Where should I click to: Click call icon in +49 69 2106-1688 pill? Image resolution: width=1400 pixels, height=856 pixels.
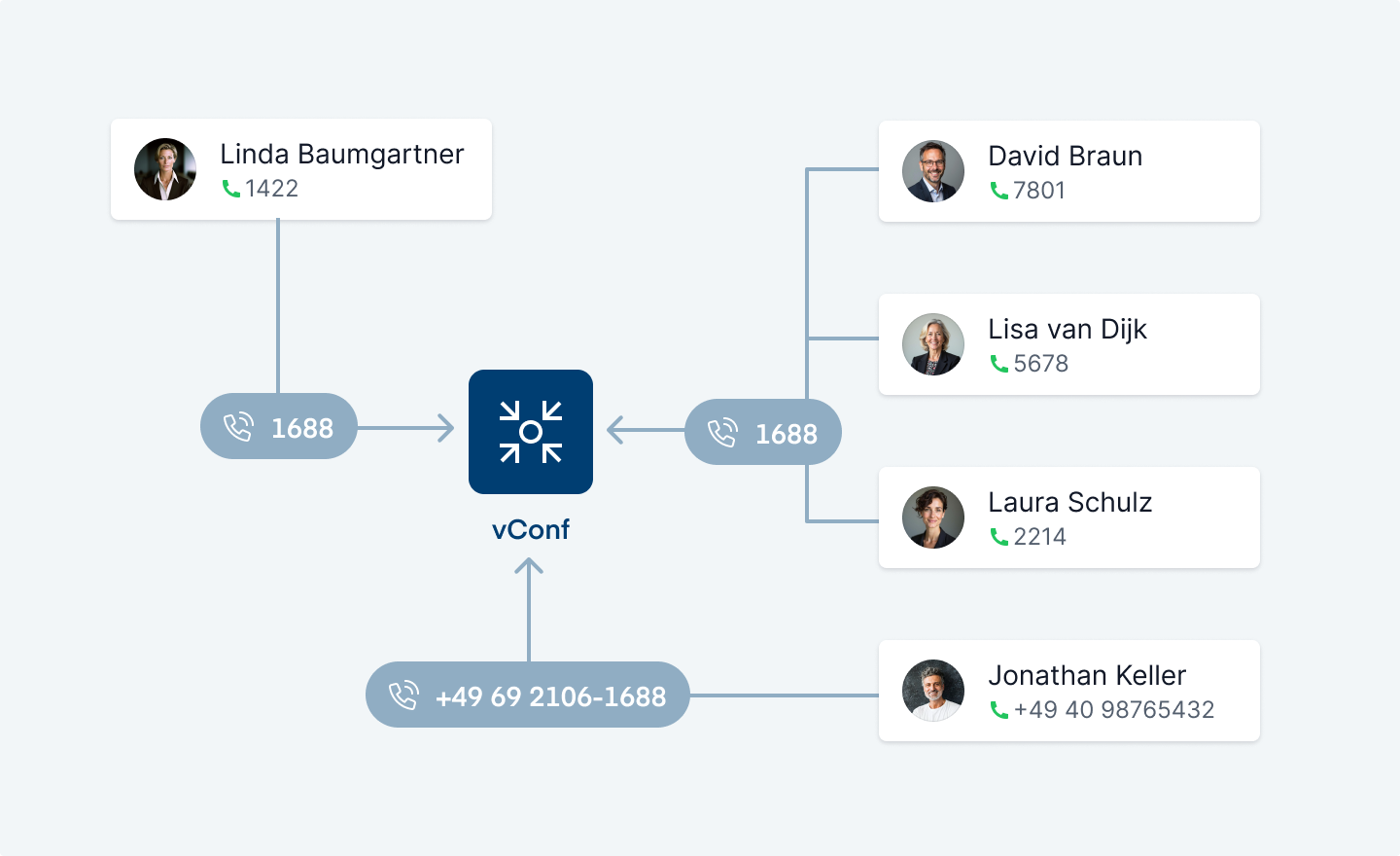tap(403, 695)
